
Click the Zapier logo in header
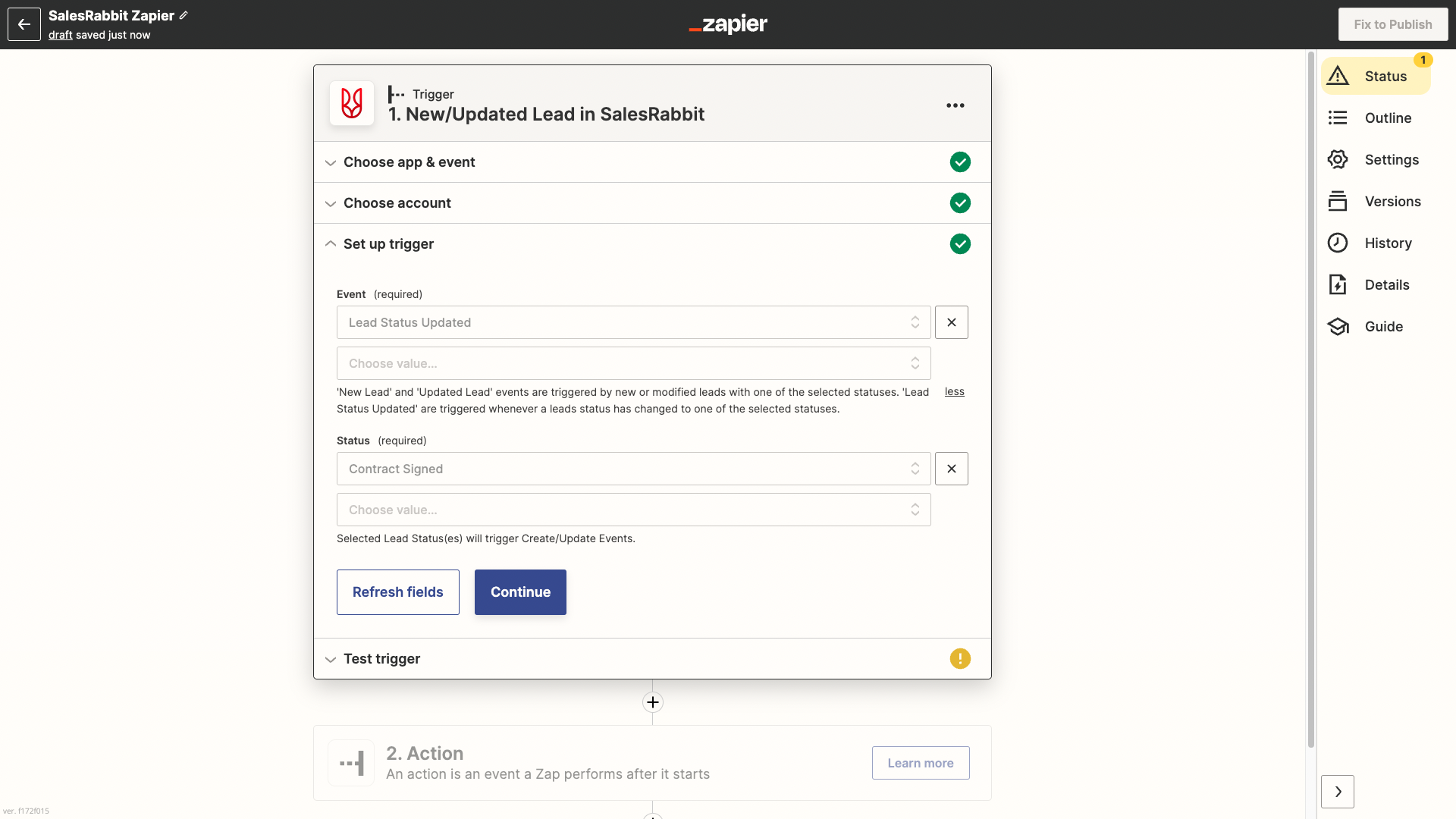tap(728, 24)
